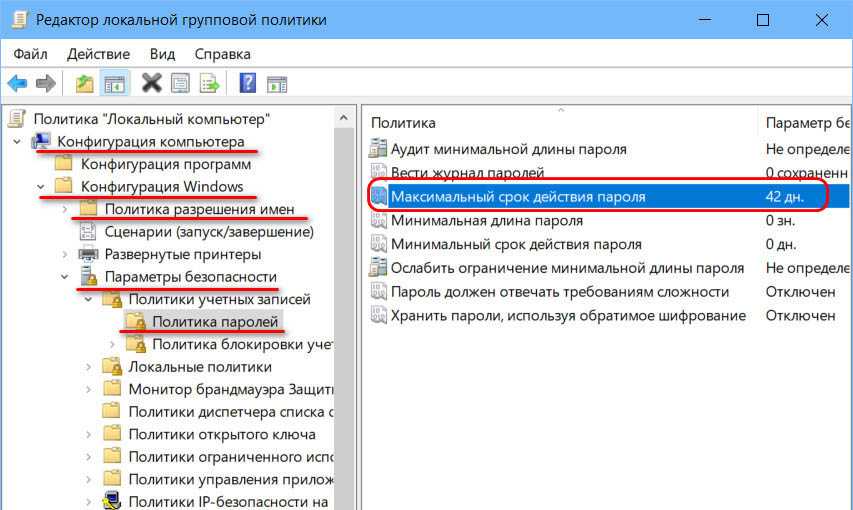
Task: Open Help via blue question mark icon
Action: (248, 83)
